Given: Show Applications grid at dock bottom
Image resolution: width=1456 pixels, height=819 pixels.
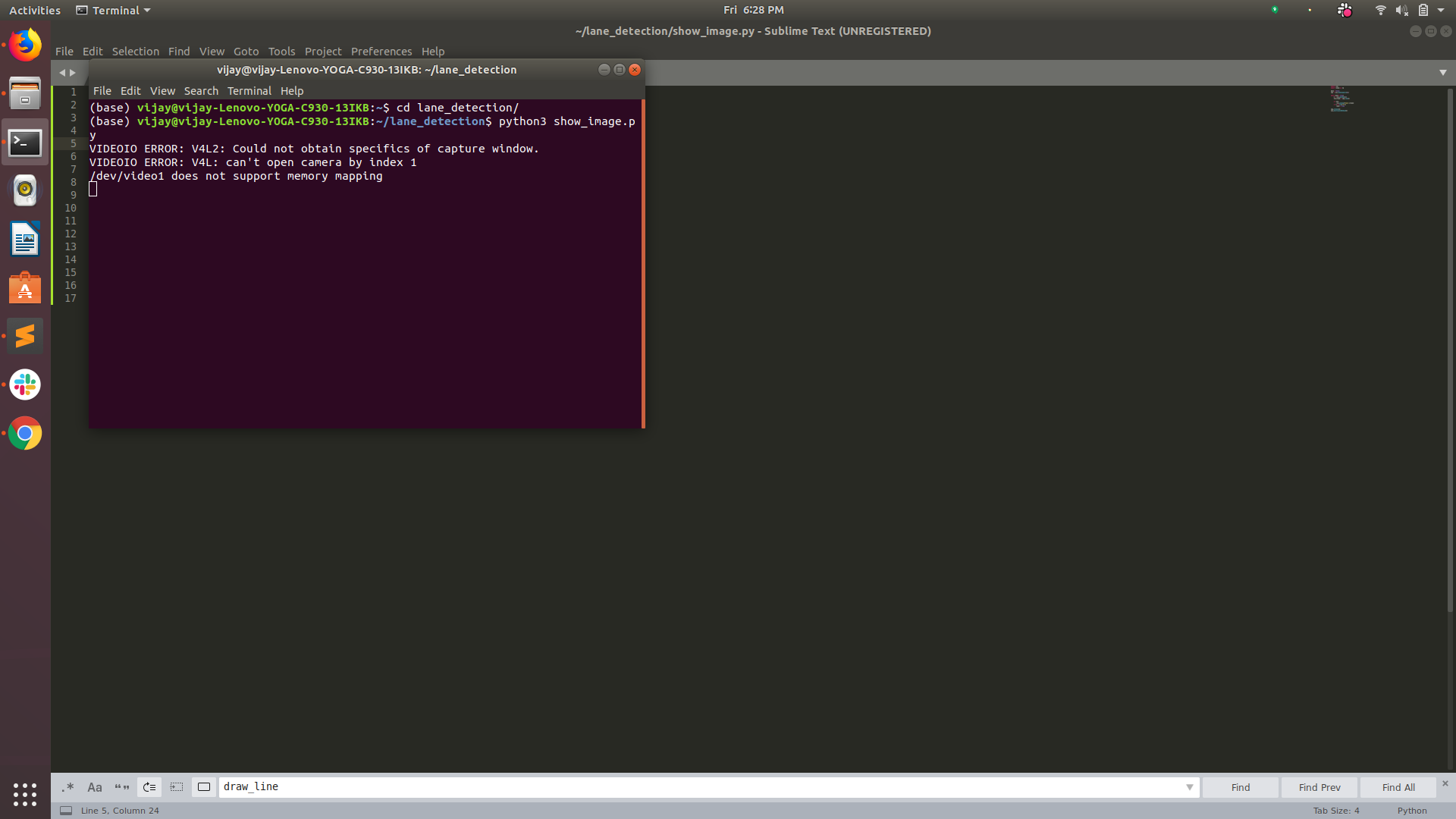Looking at the screenshot, I should pos(25,794).
